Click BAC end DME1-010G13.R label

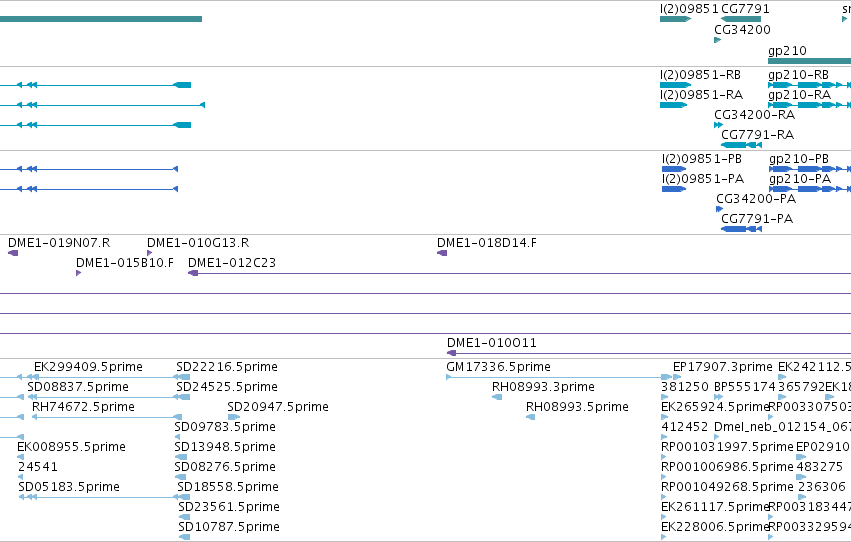[x=198, y=243]
